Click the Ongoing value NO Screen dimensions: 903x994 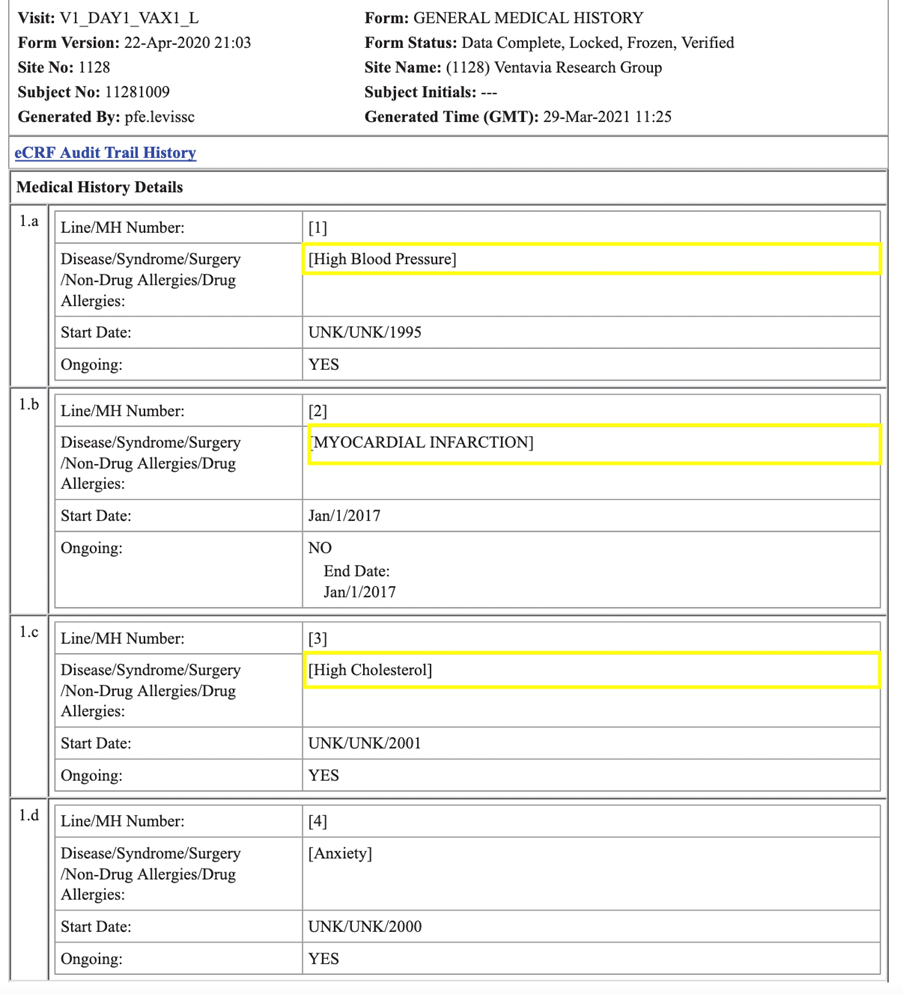tap(320, 548)
